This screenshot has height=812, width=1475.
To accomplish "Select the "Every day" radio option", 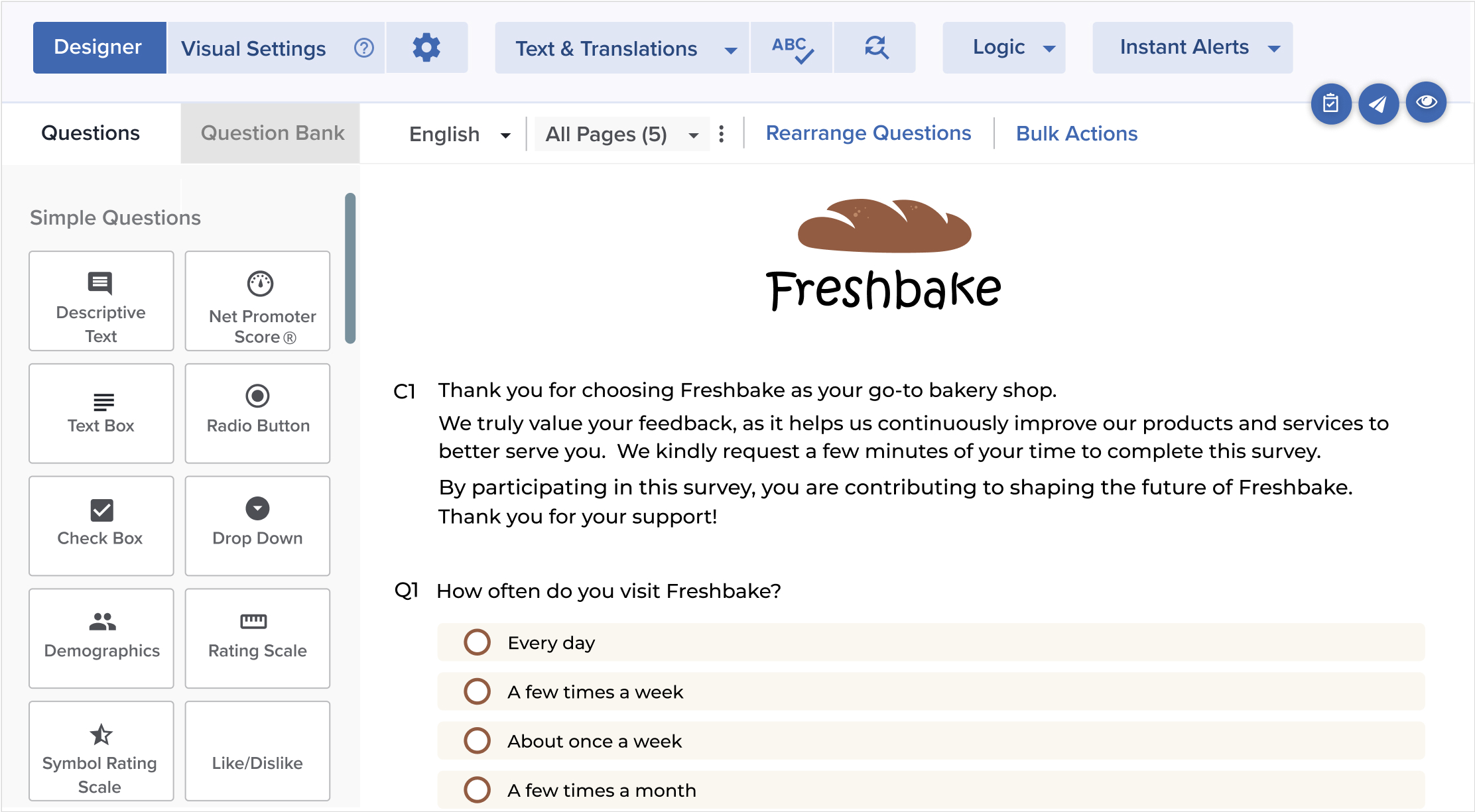I will click(477, 642).
